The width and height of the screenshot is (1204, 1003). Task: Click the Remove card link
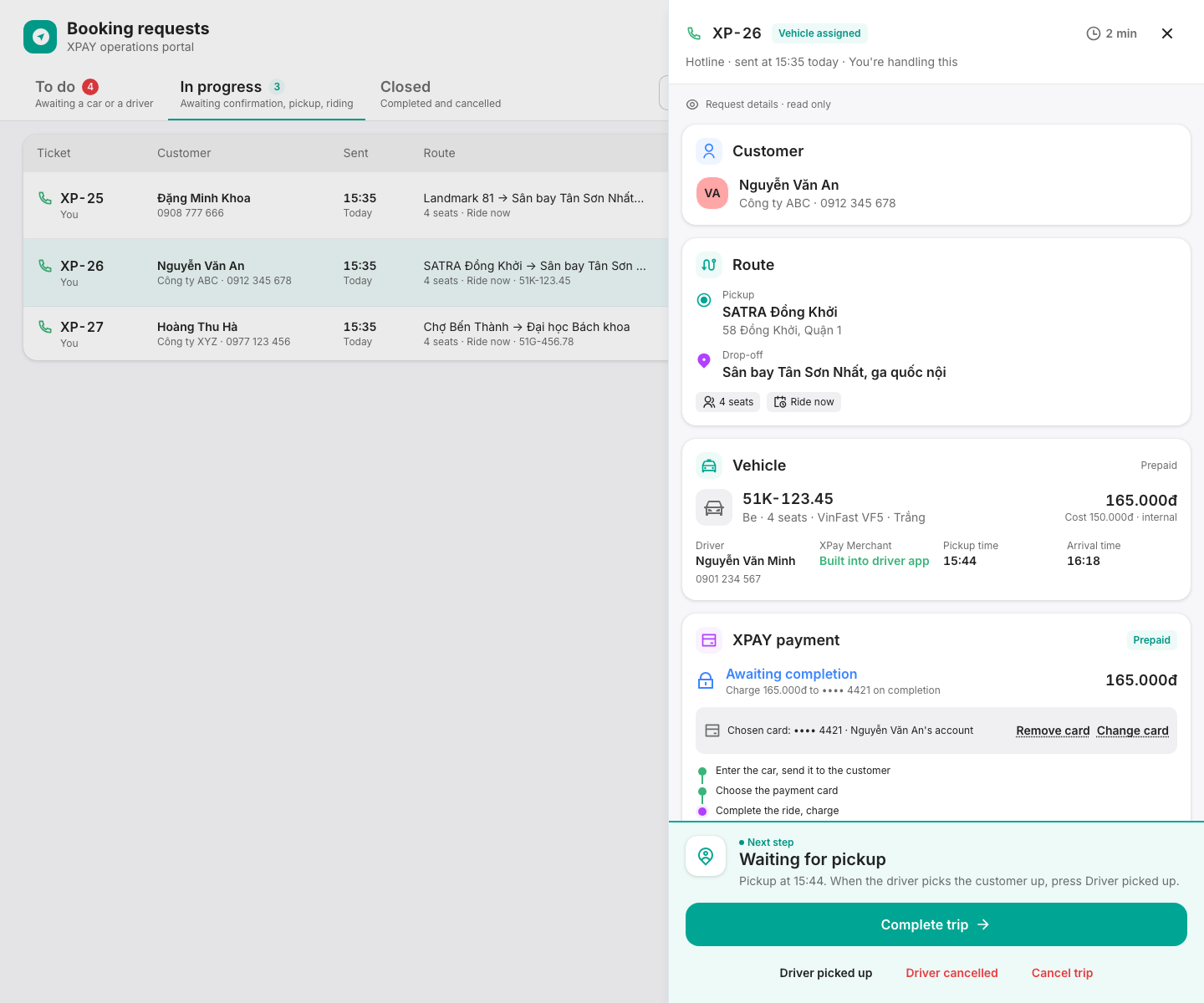tap(1053, 731)
